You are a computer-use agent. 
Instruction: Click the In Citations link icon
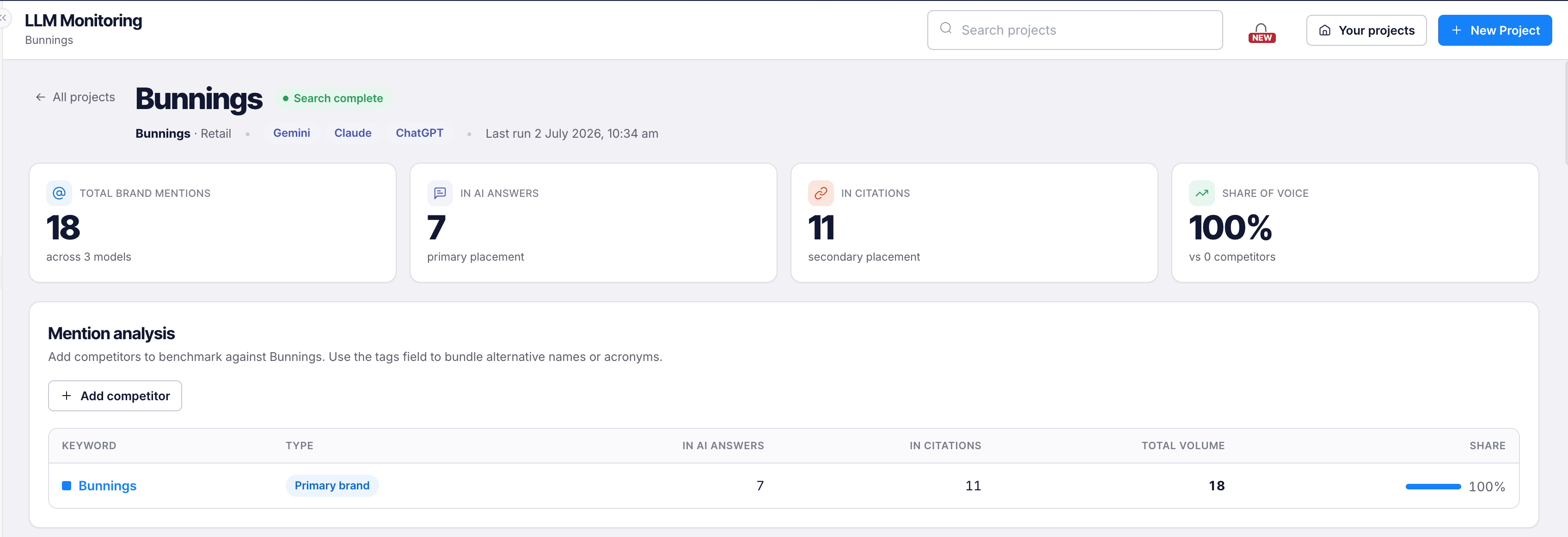821,193
